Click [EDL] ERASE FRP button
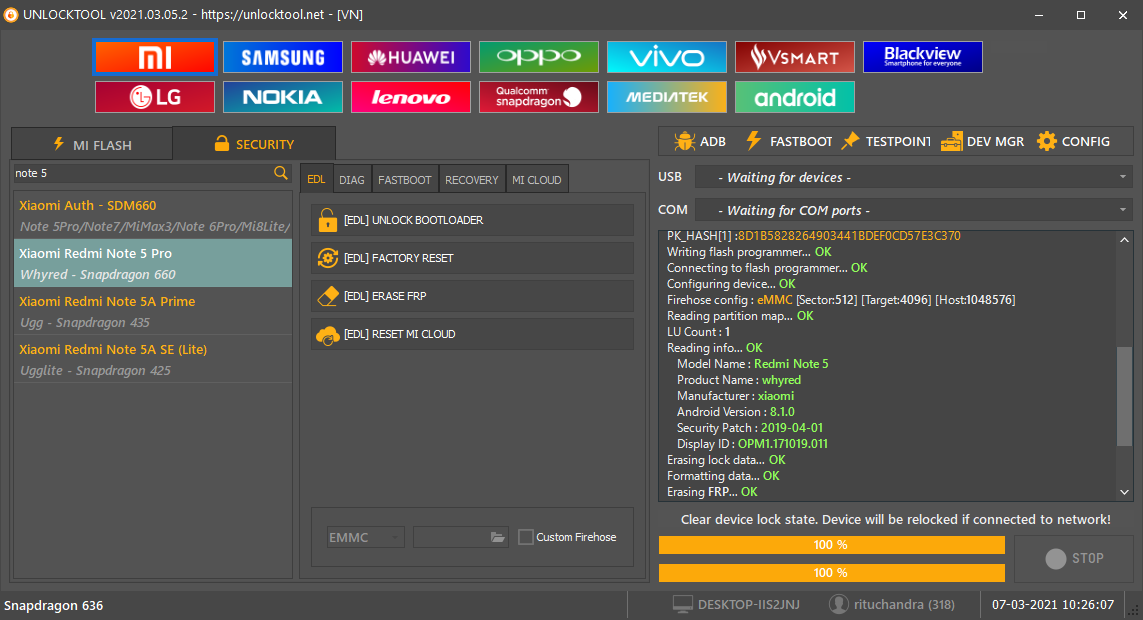1143x620 pixels. pos(472,296)
